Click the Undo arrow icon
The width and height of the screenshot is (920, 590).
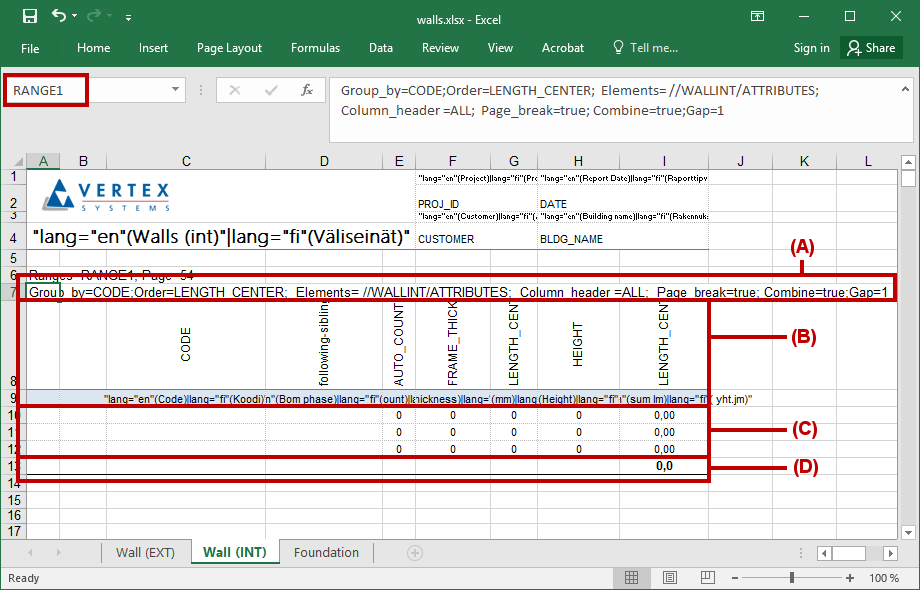59,17
